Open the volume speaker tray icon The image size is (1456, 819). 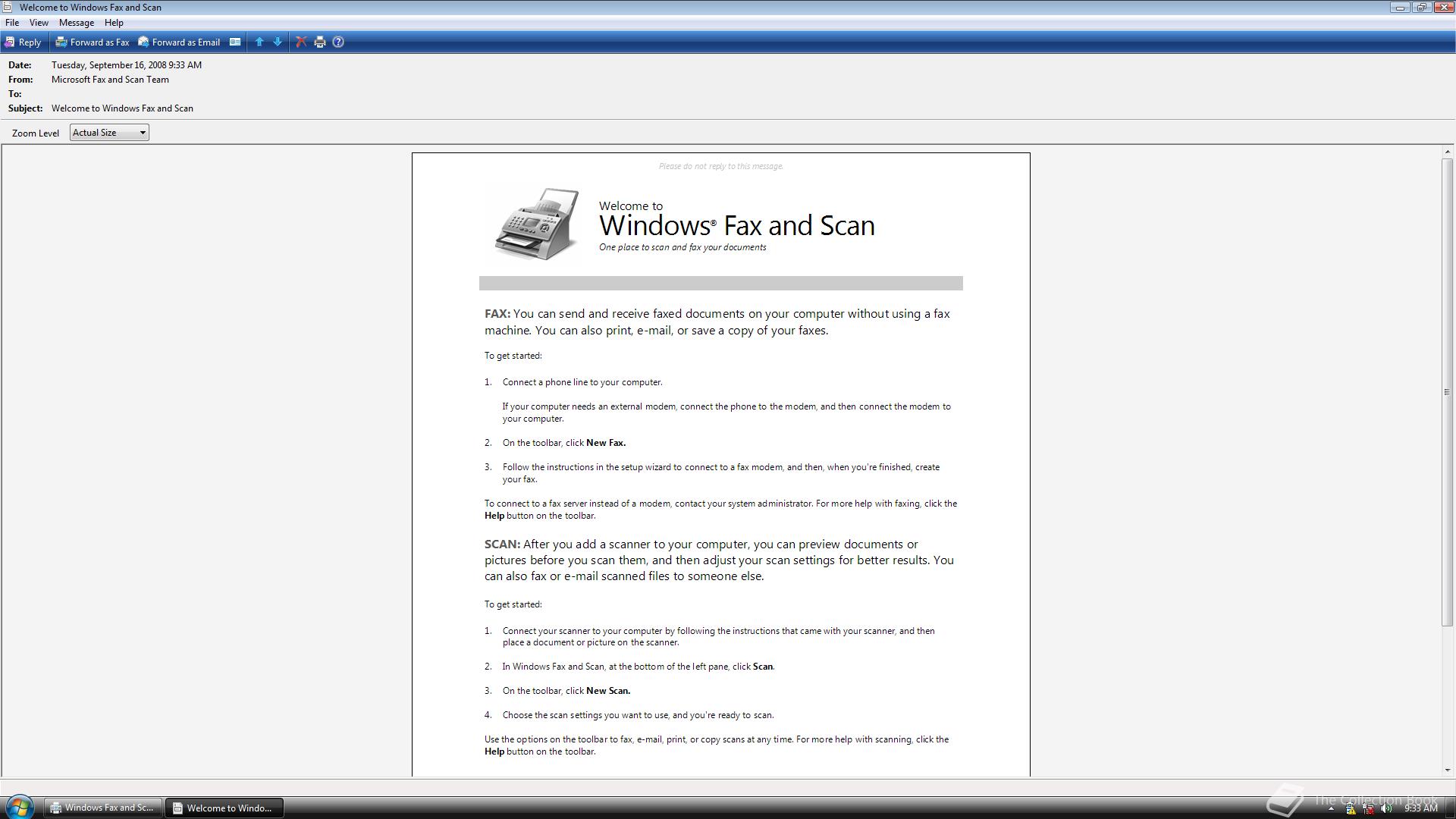point(1387,808)
